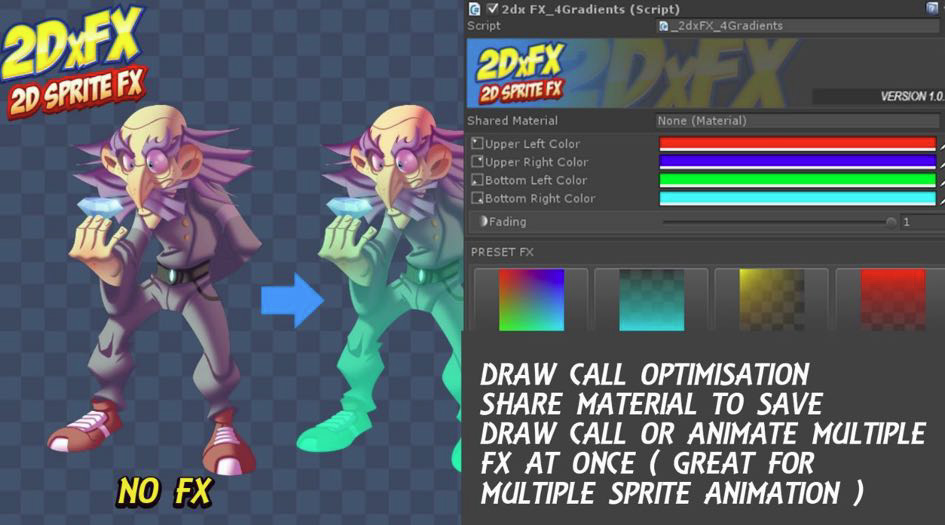Click the Bottom Right Color corner icon

(x=477, y=198)
